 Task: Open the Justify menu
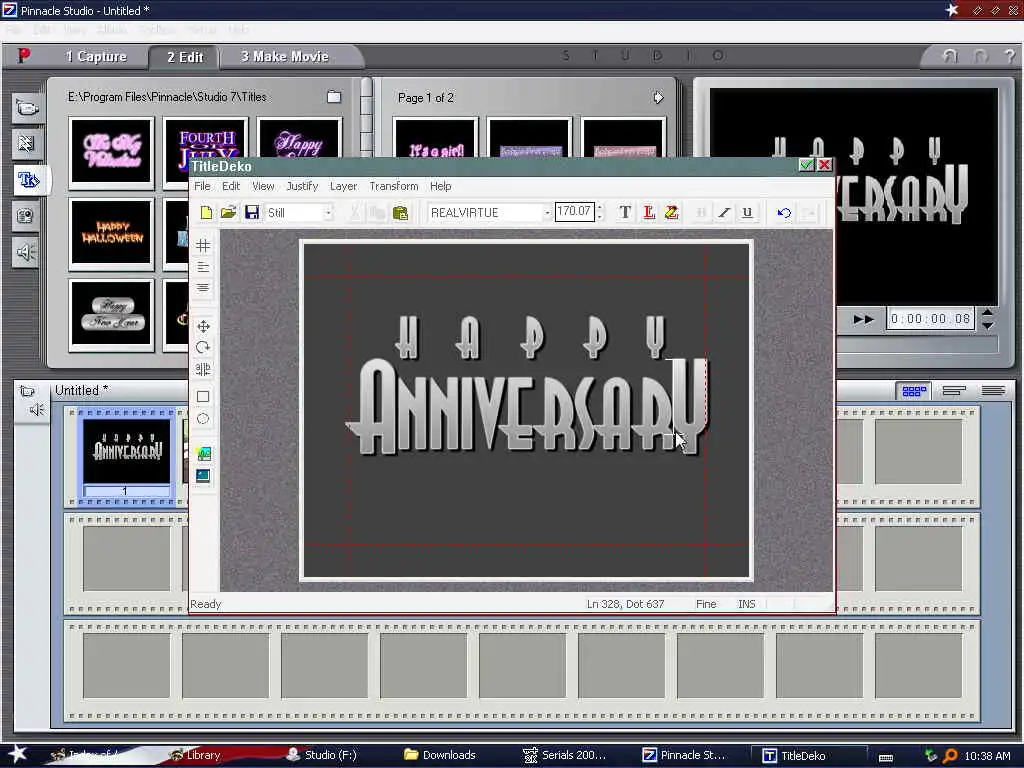point(302,186)
